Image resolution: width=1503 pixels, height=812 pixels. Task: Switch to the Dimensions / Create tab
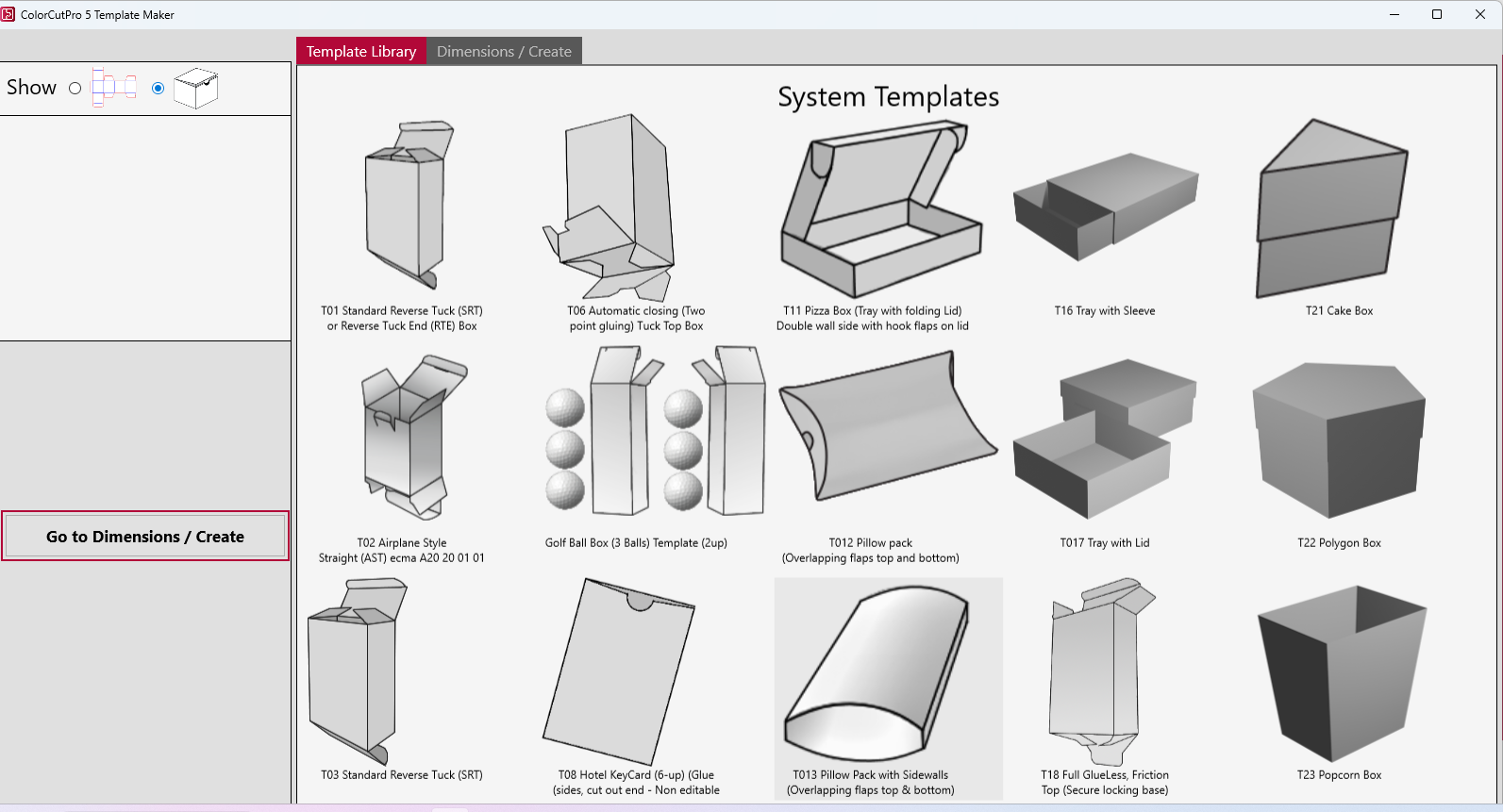click(504, 52)
